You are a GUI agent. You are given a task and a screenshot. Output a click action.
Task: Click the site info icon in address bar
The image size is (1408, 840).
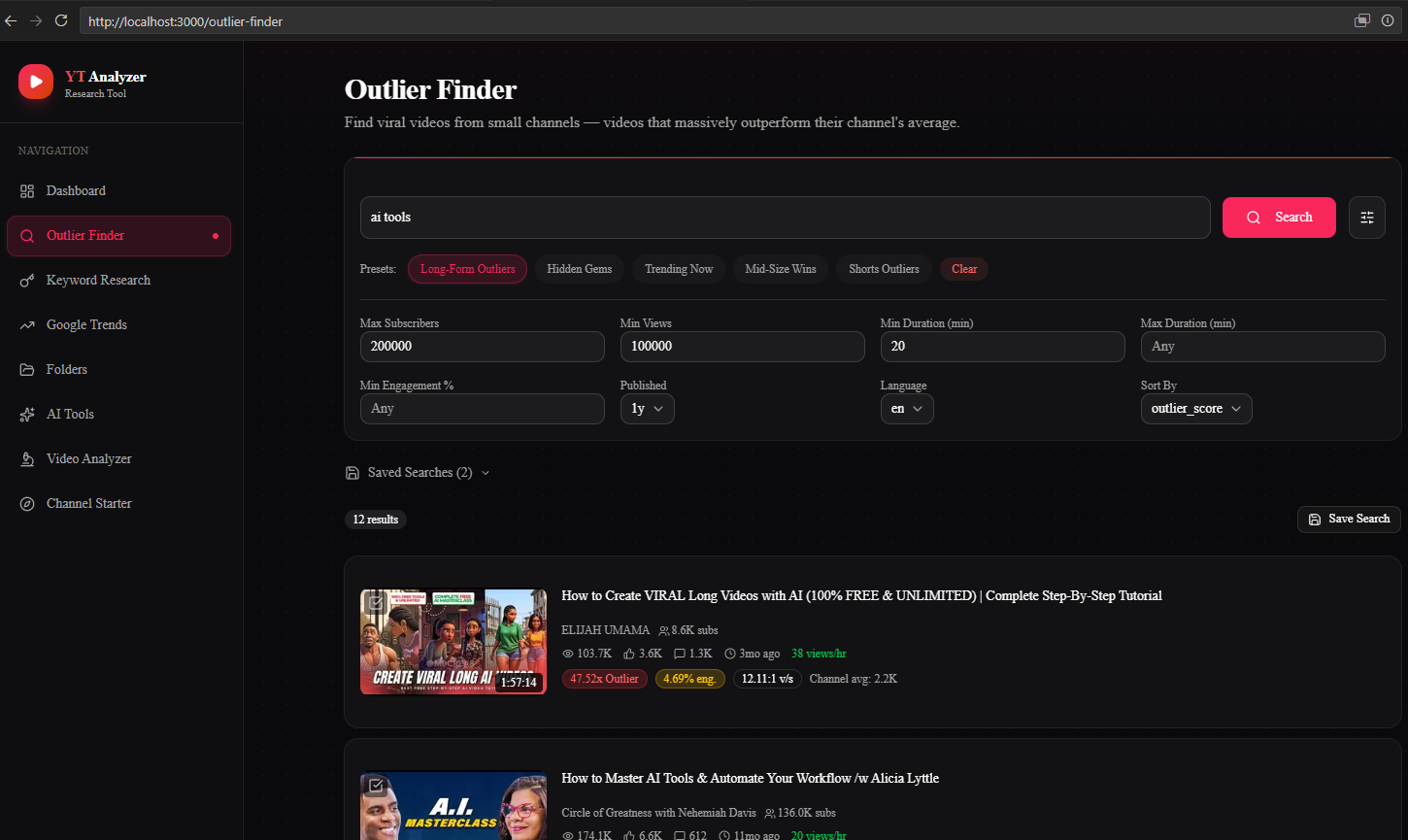[x=1388, y=20]
